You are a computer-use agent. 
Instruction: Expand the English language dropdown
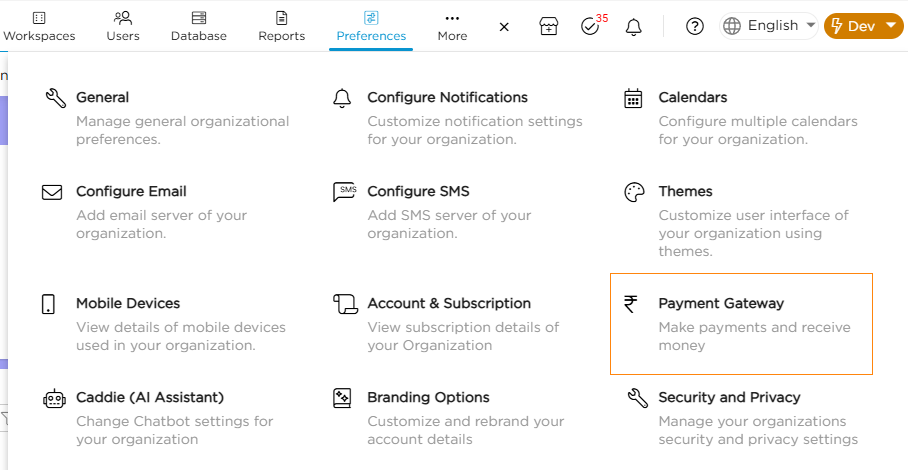tap(768, 26)
